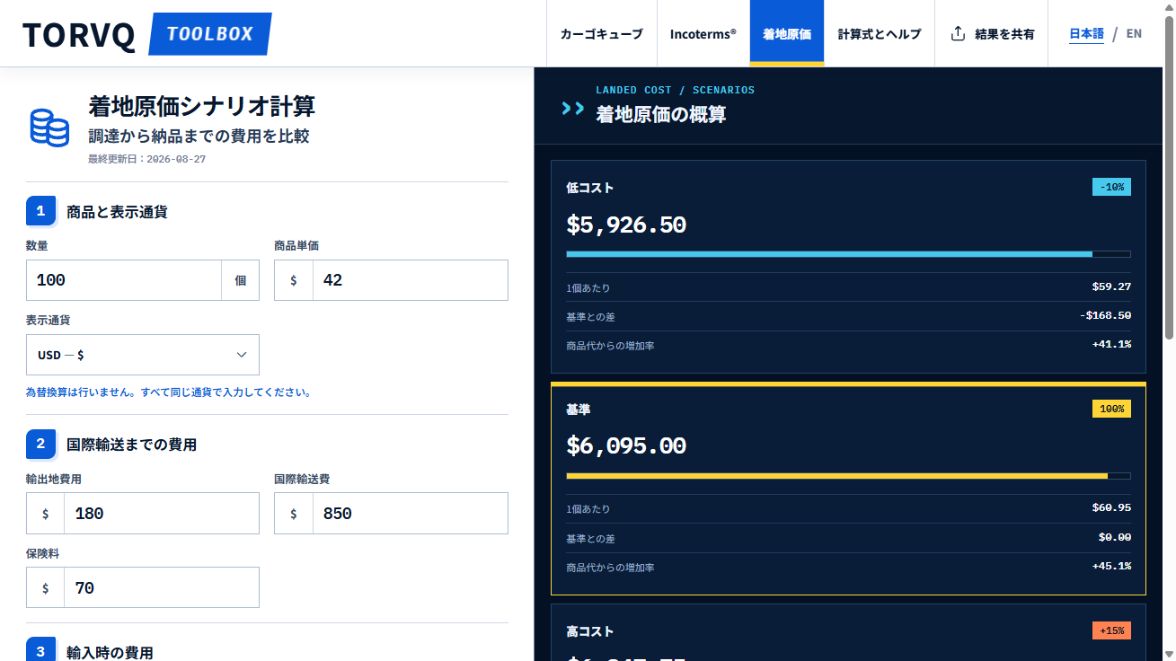Image resolution: width=1176 pixels, height=661 pixels.
Task: Click the dollar sign prefix of 国際輸送費
Action: 293,513
